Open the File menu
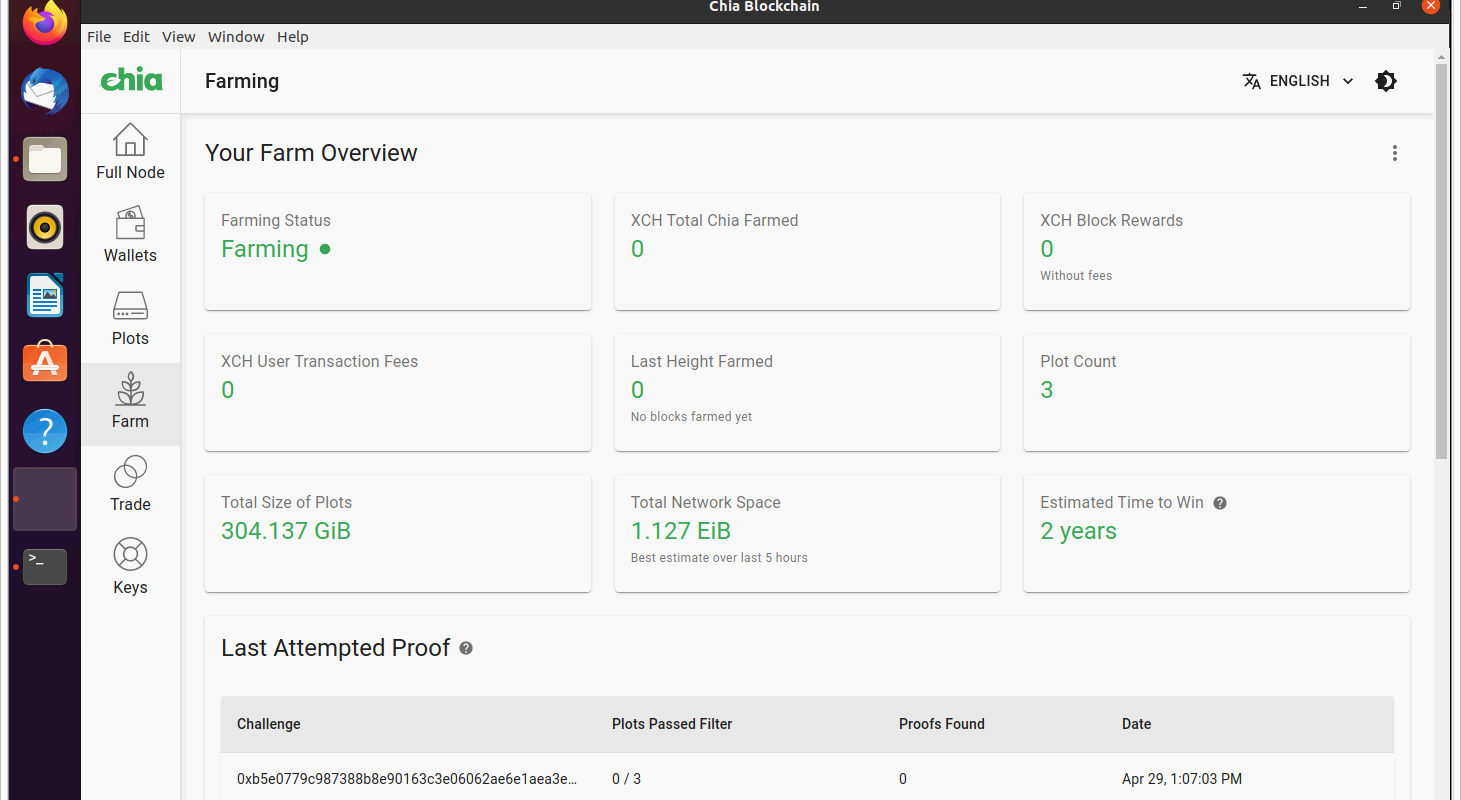1461x800 pixels. tap(99, 37)
